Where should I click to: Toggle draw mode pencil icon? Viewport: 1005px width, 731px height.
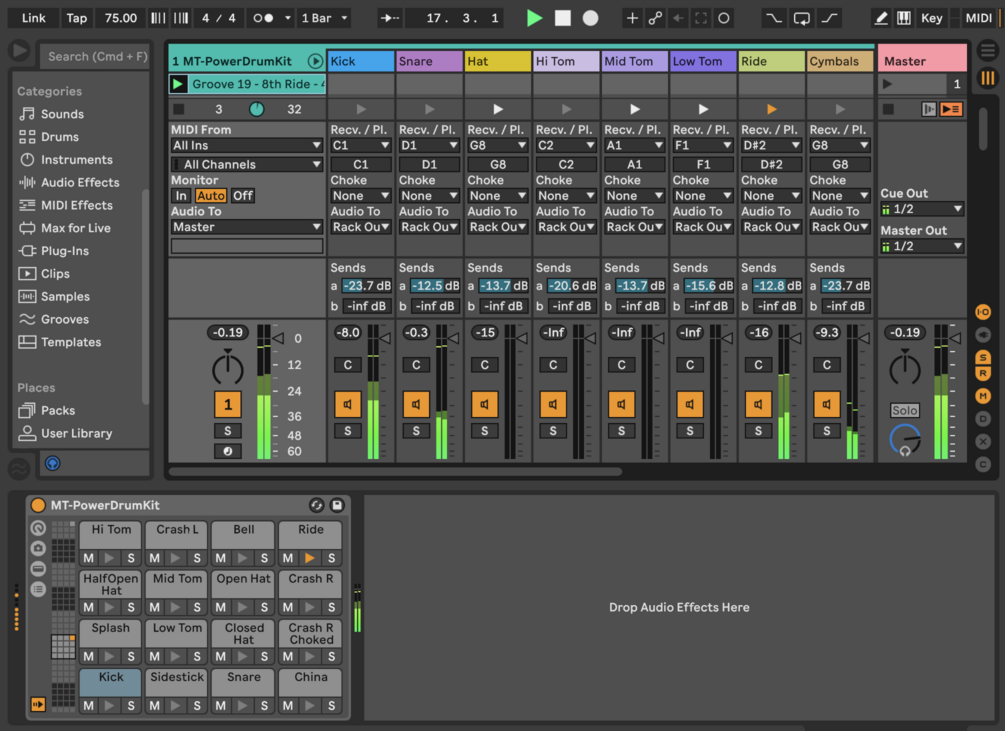point(881,18)
